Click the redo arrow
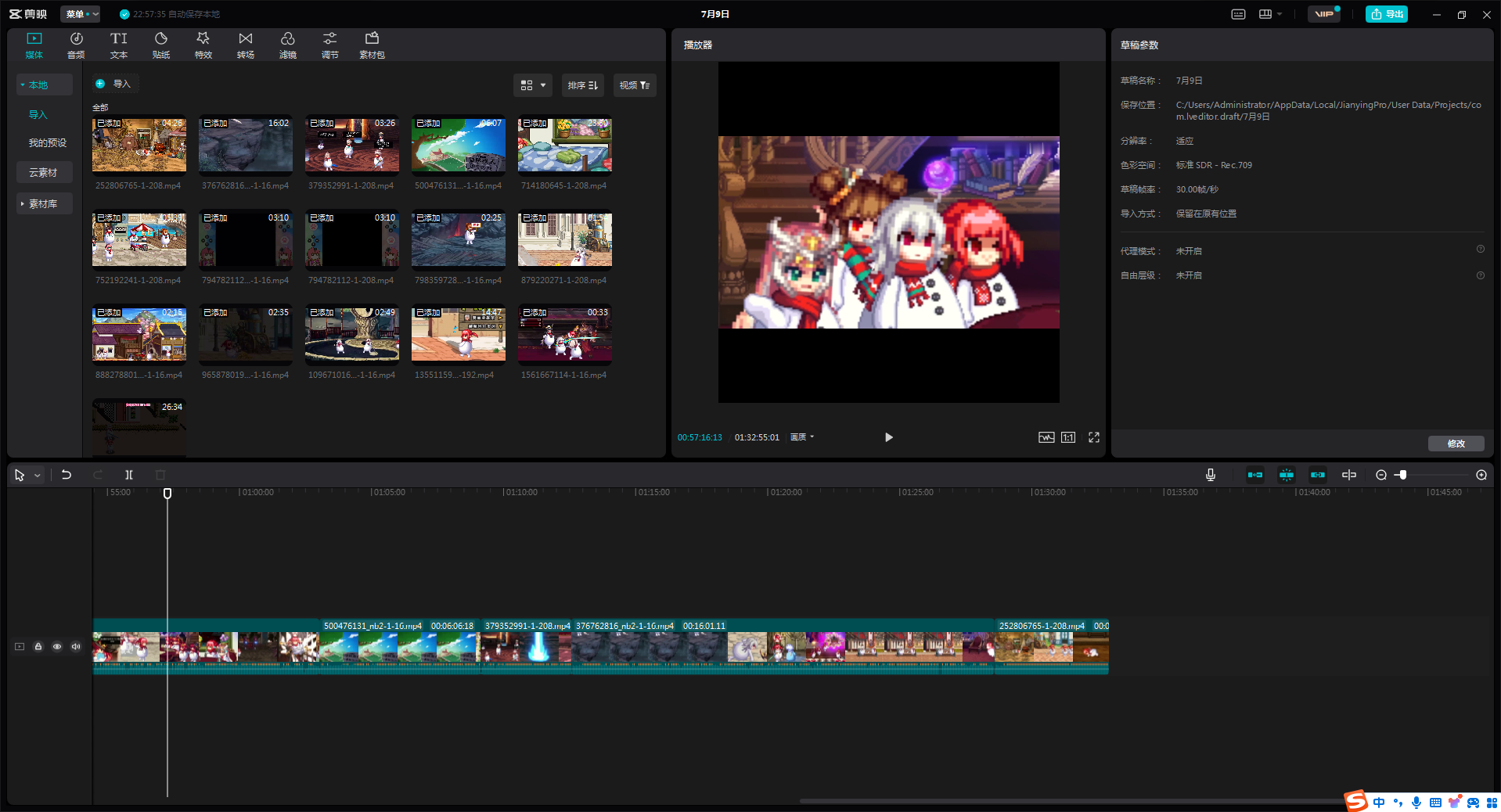The image size is (1501, 812). tap(98, 475)
